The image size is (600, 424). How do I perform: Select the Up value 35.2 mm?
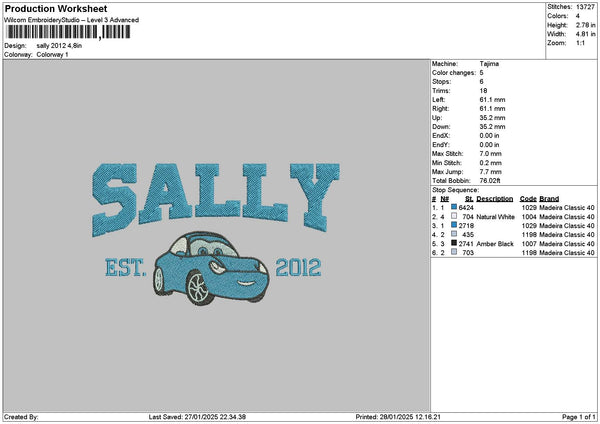click(492, 117)
